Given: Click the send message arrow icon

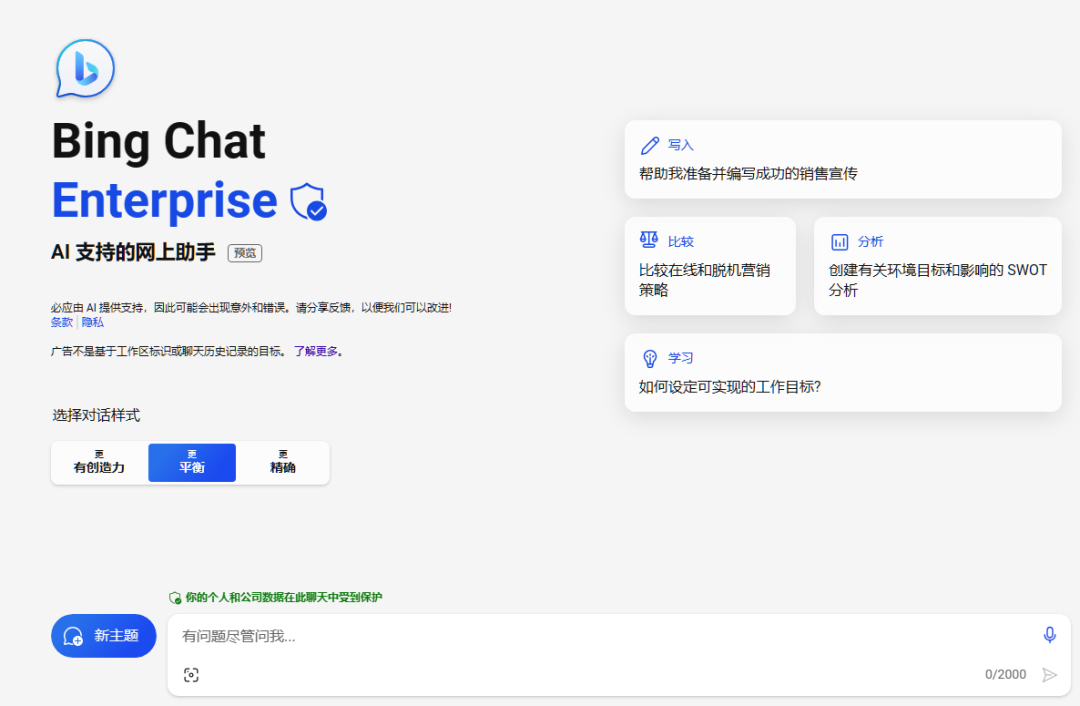Looking at the screenshot, I should [x=1048, y=674].
